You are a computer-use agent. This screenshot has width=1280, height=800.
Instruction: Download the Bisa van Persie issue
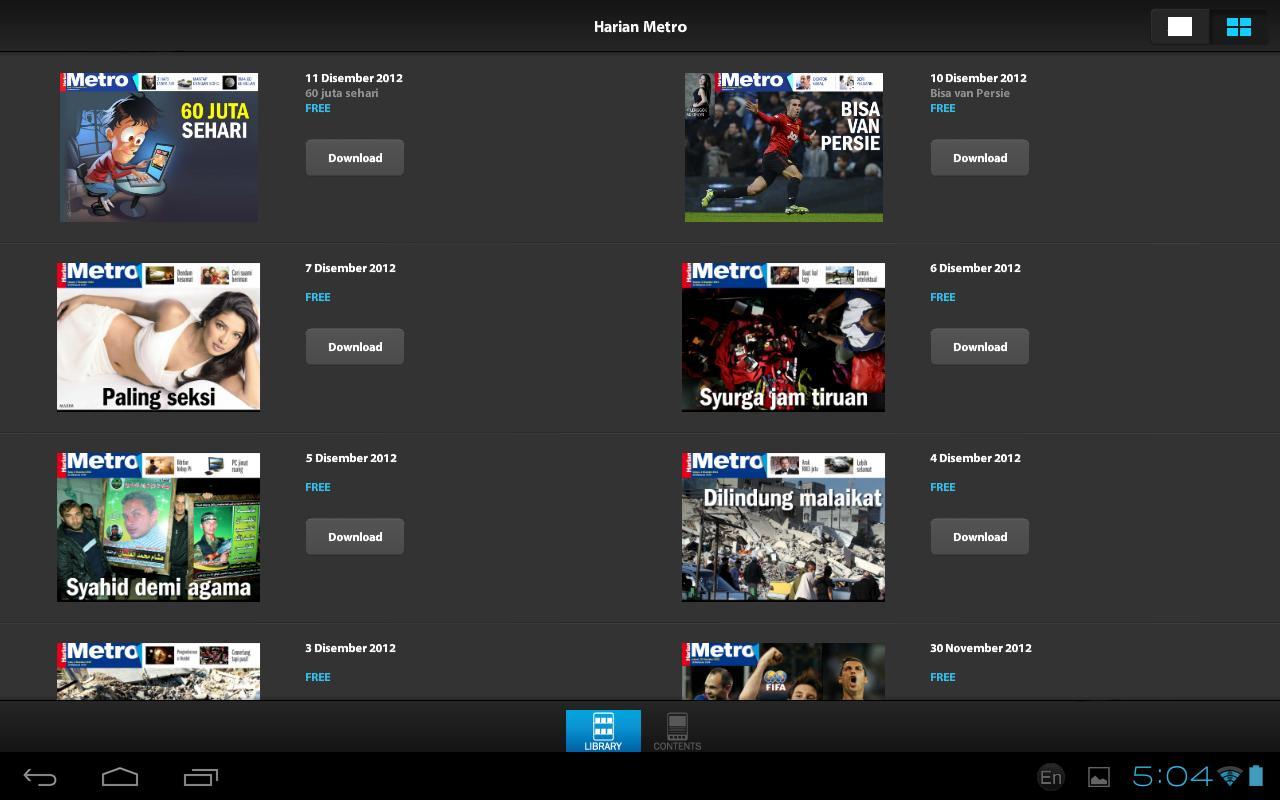click(x=980, y=157)
